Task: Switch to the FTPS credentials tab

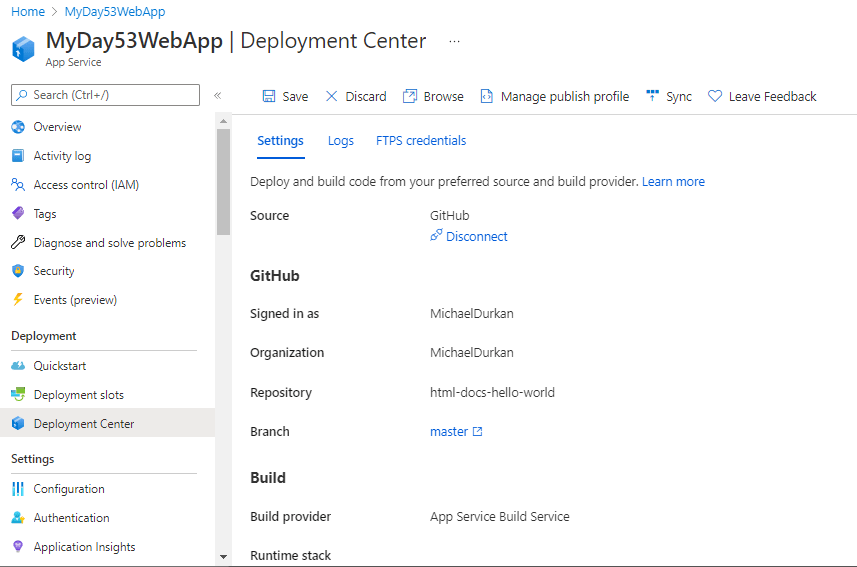Action: point(421,141)
